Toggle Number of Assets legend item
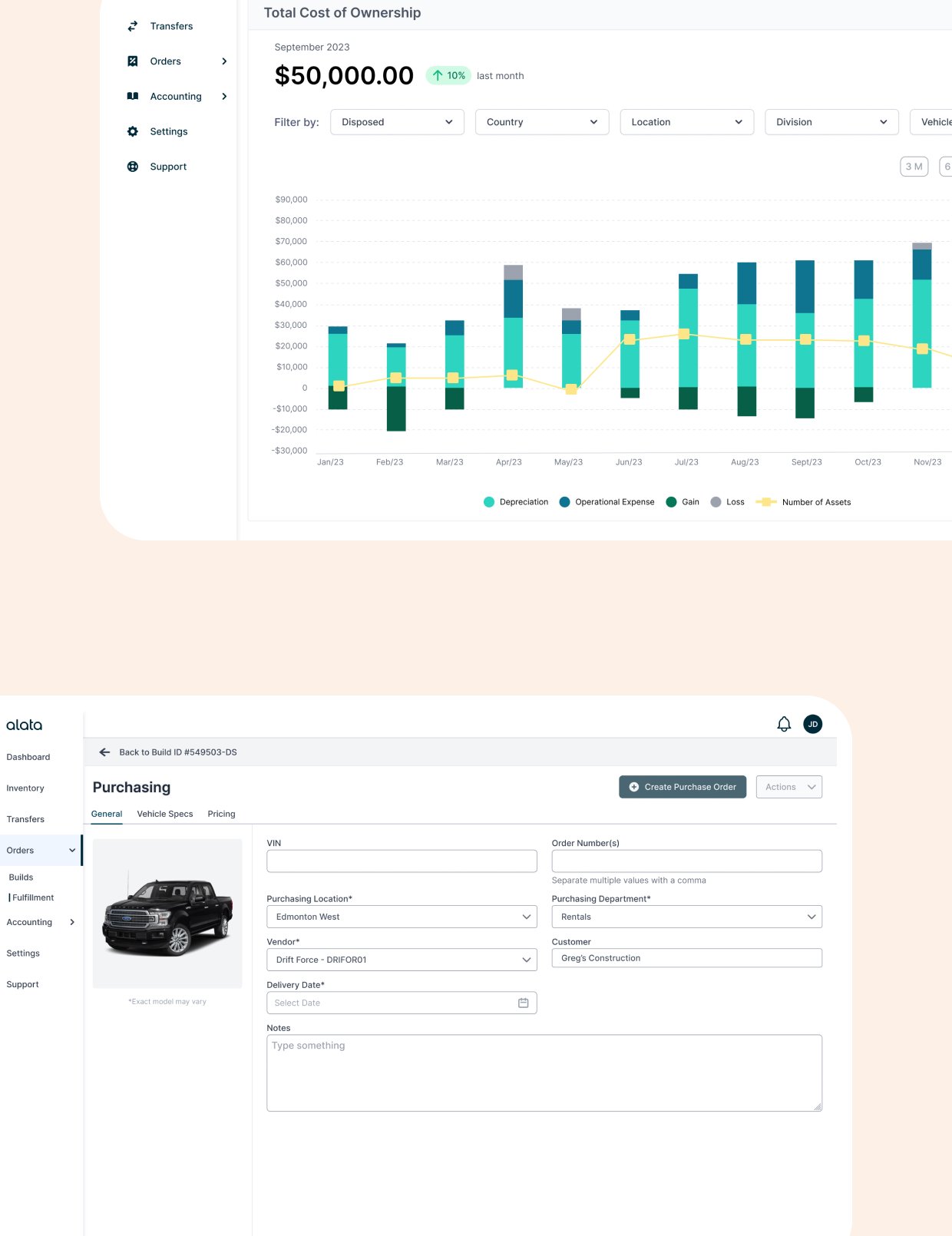 point(804,502)
